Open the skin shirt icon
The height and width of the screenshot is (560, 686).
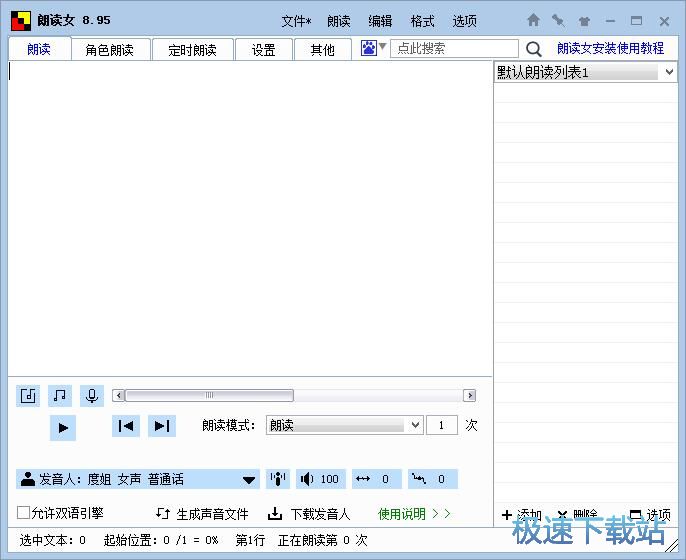pyautogui.click(x=584, y=21)
